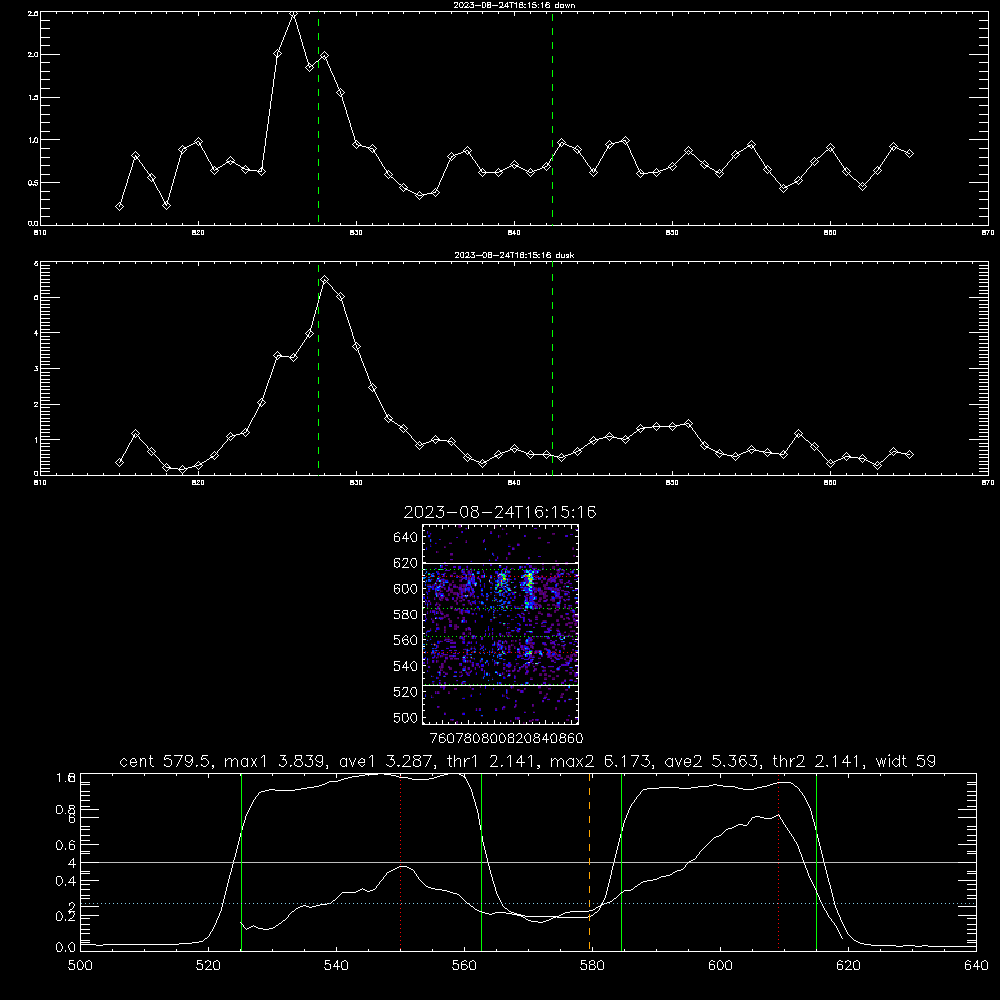Click the spectral image y-axis label 620
The width and height of the screenshot is (1000, 1000).
pos(406,563)
